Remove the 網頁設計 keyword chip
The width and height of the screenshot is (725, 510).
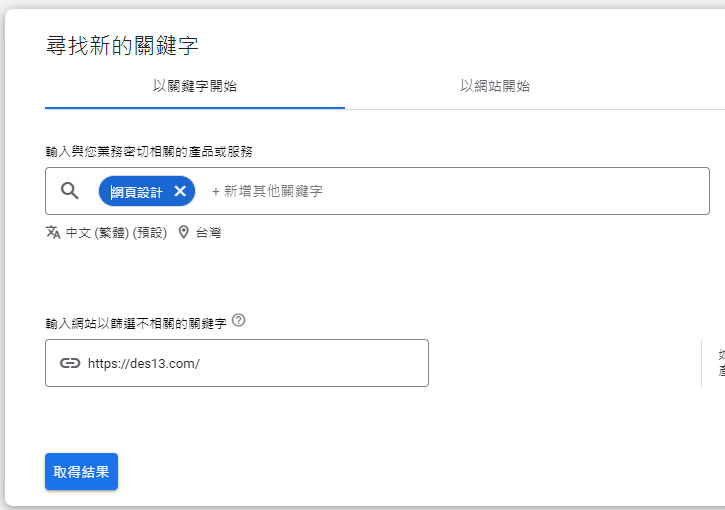180,191
